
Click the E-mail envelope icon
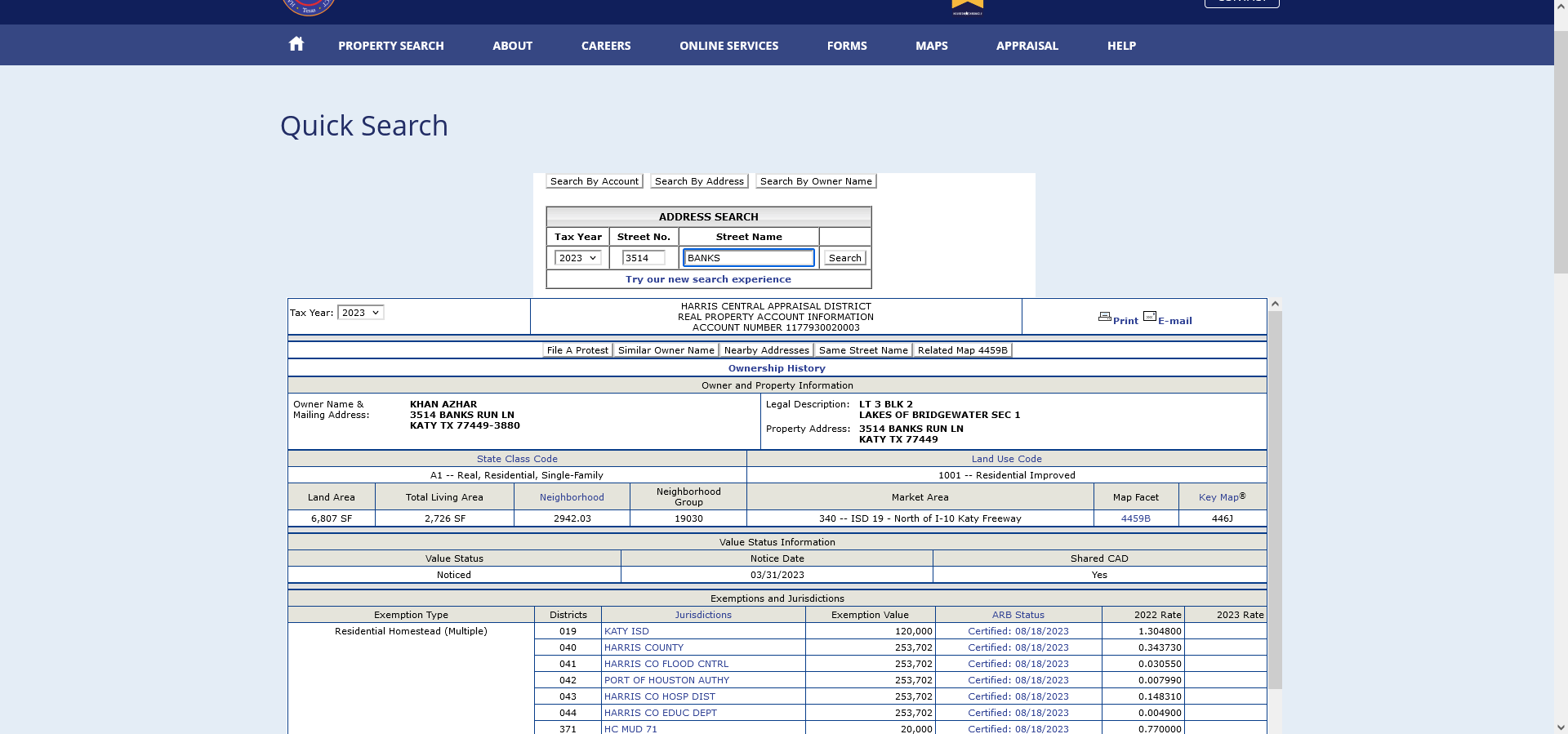click(1150, 317)
